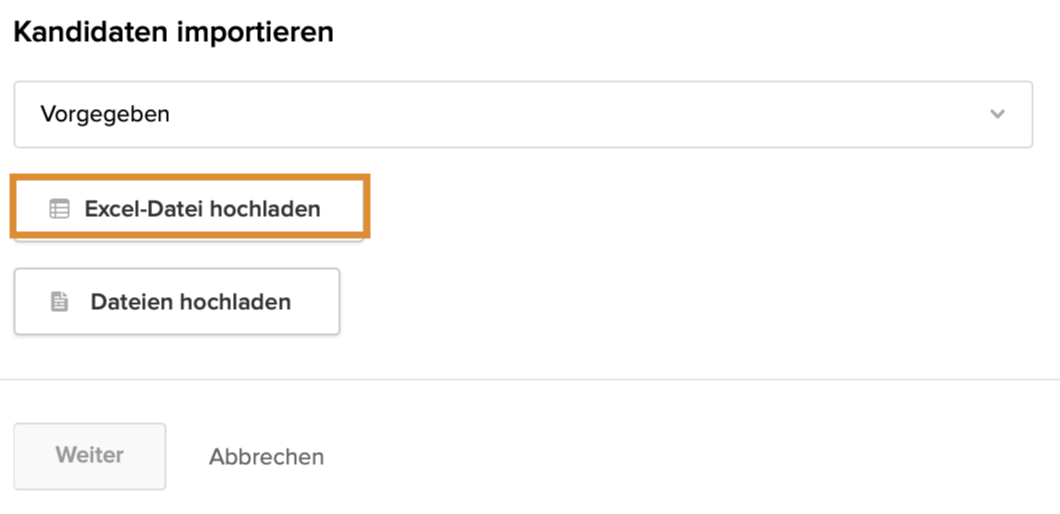This screenshot has width=1060, height=514.
Task: Click the document icon on Dateien hochladen
Action: pyautogui.click(x=60, y=301)
